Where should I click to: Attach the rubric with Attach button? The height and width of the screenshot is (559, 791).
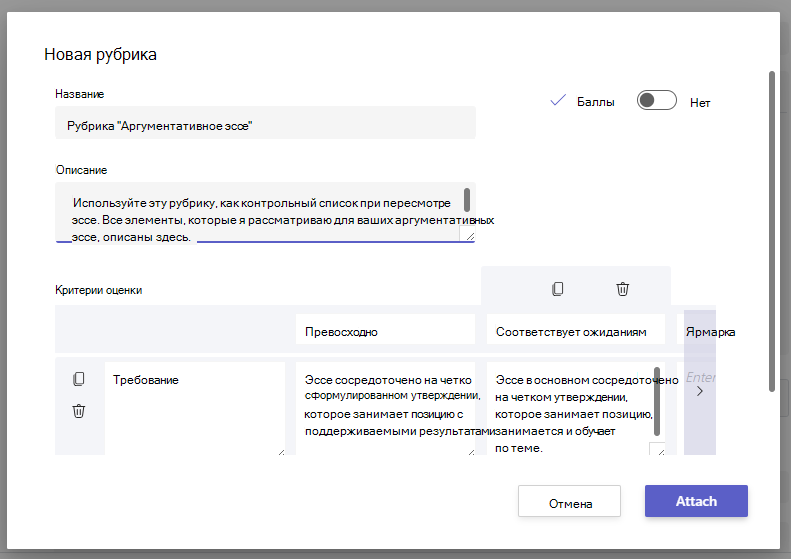696,501
